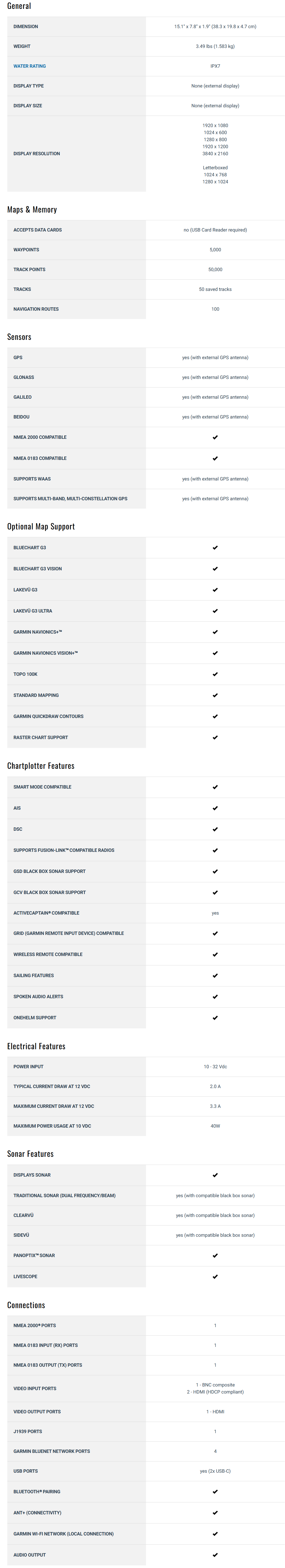Click the Raster Chart Support checkmark
Screen dimensions: 285x1568
(x=215, y=737)
